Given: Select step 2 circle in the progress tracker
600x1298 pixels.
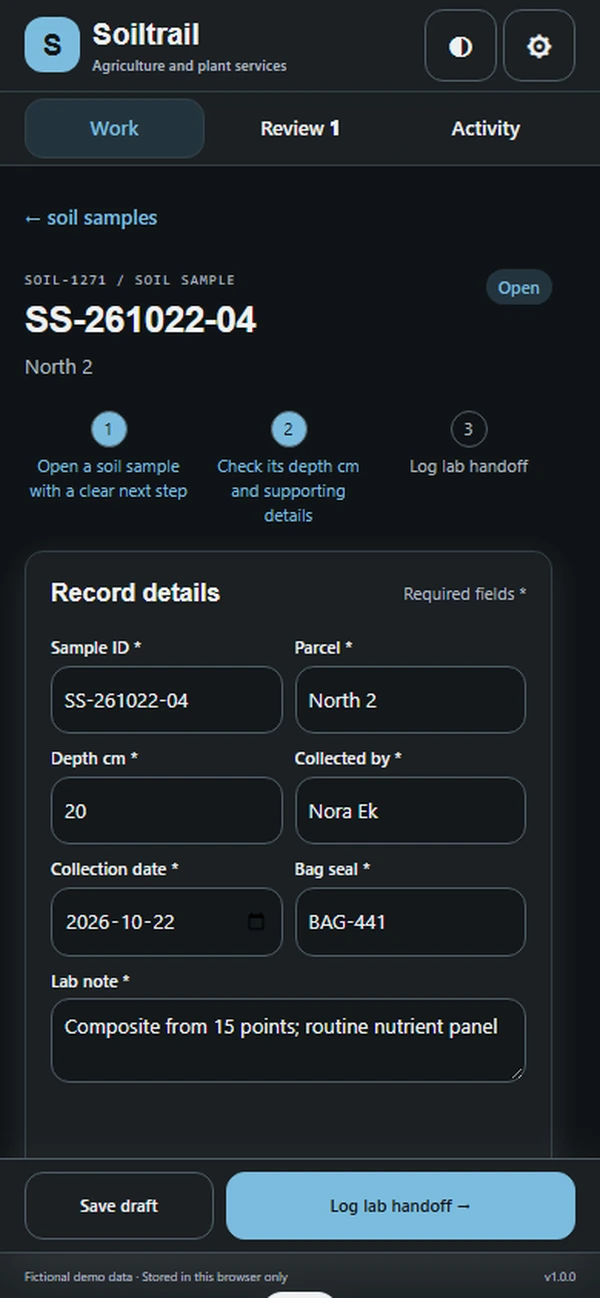Looking at the screenshot, I should (288, 430).
